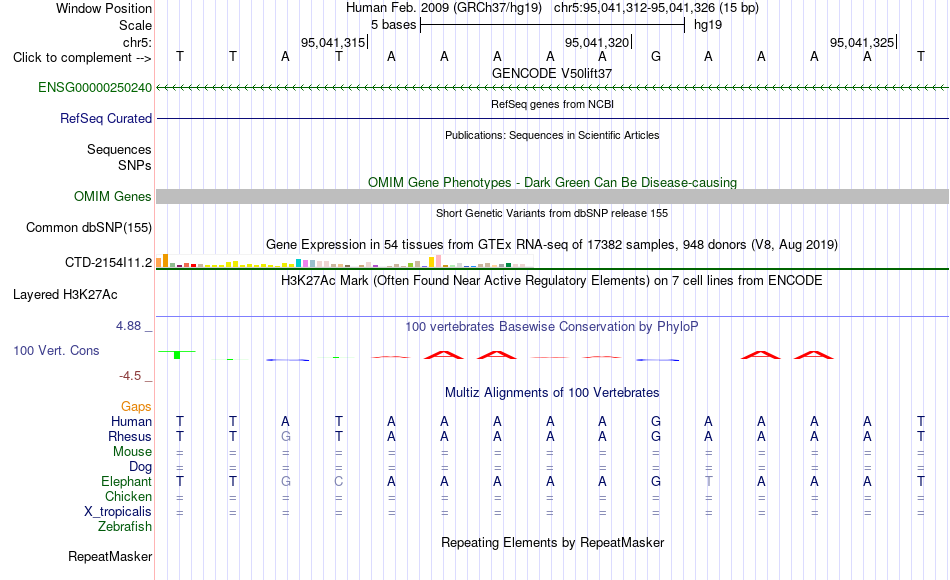
Task: Click the Sequences track label
Action: click(x=119, y=150)
